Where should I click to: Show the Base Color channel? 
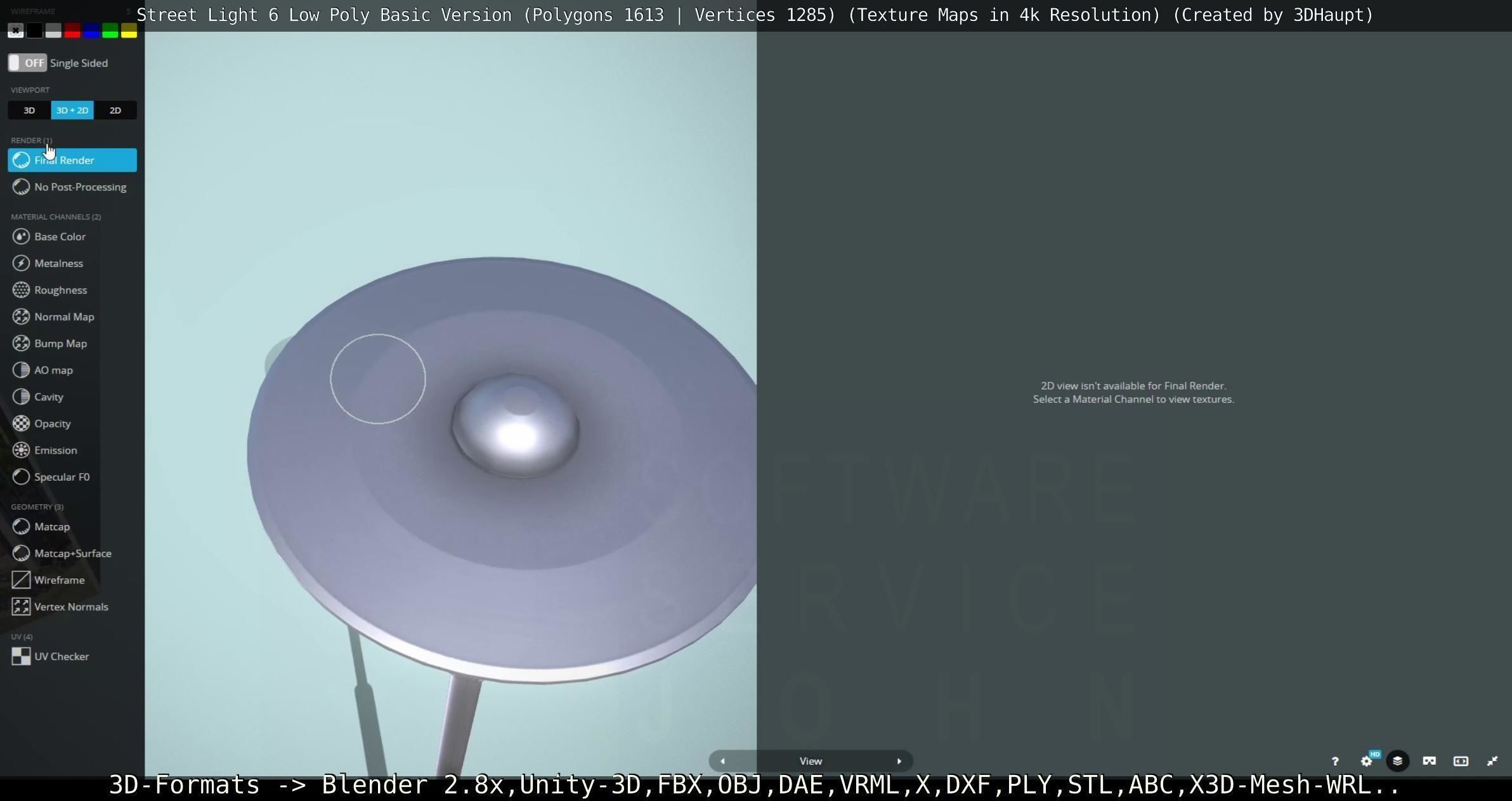(72, 237)
